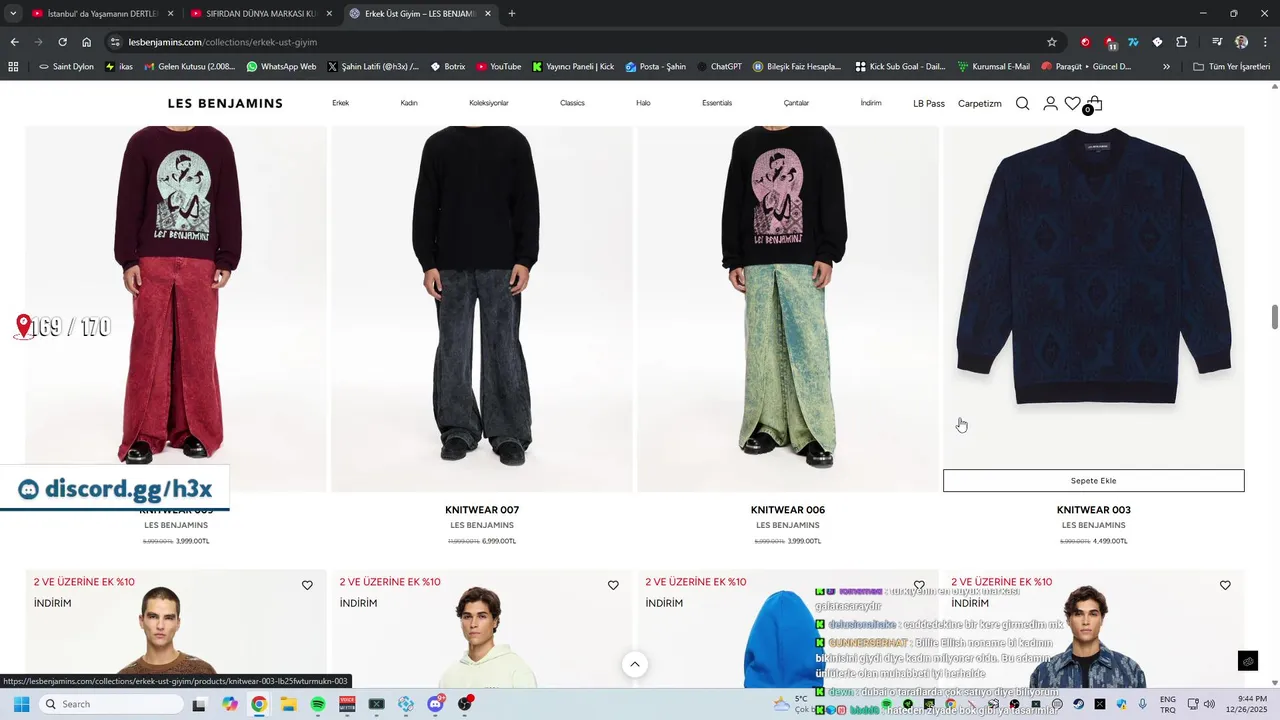This screenshot has height=720, width=1280.
Task: Open the Saint Dylon bookmark
Action: (66, 67)
